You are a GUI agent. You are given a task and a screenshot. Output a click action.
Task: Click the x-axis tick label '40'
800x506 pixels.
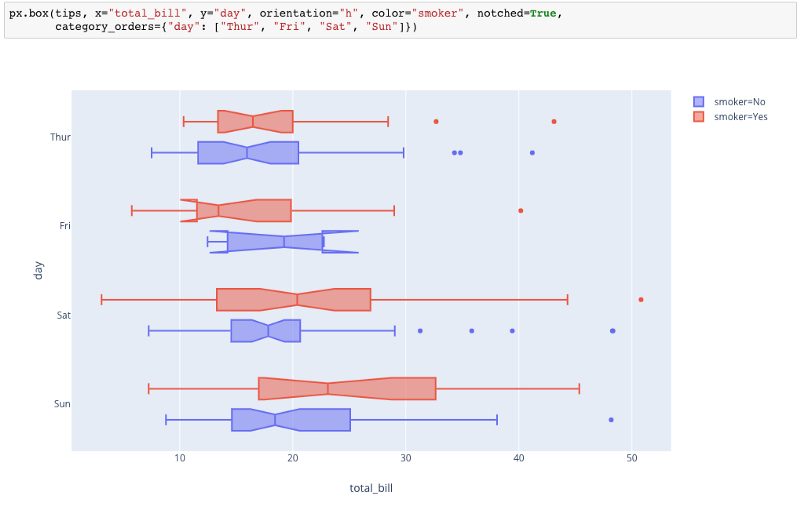pyautogui.click(x=518, y=458)
